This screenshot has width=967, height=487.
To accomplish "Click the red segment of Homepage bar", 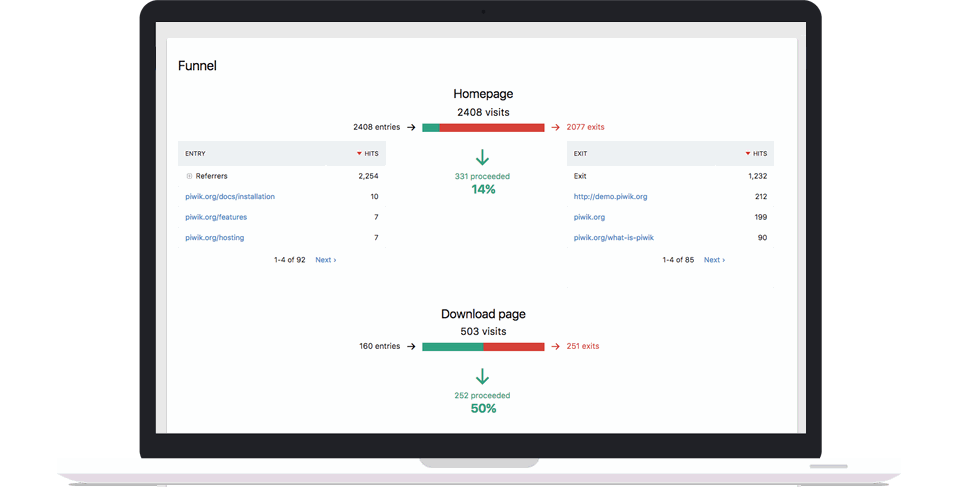I will (x=492, y=128).
